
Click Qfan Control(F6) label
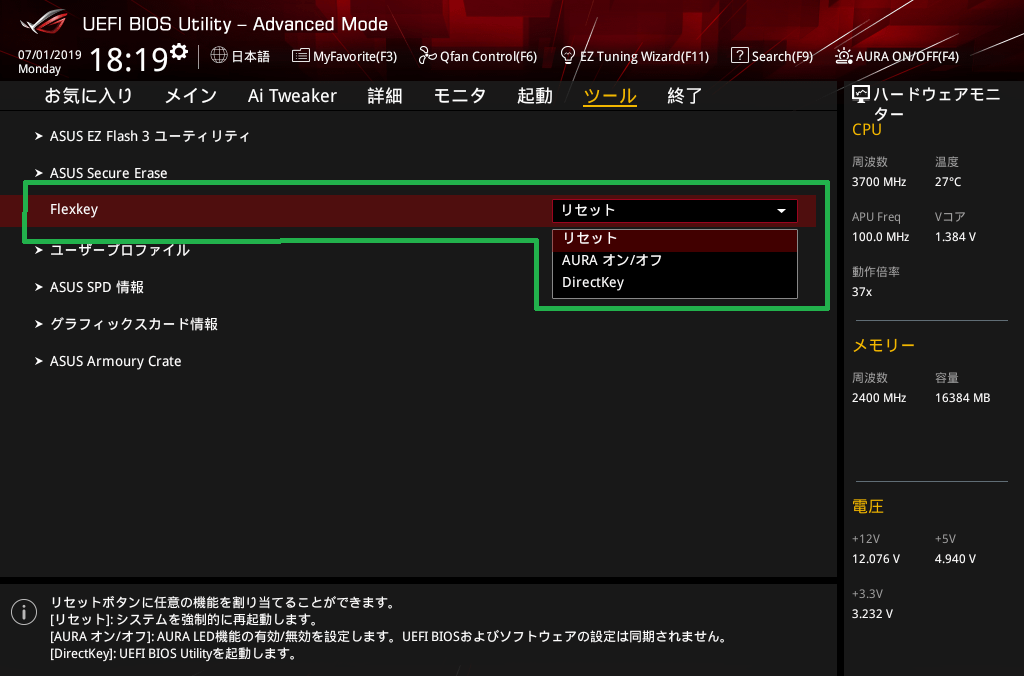point(488,56)
